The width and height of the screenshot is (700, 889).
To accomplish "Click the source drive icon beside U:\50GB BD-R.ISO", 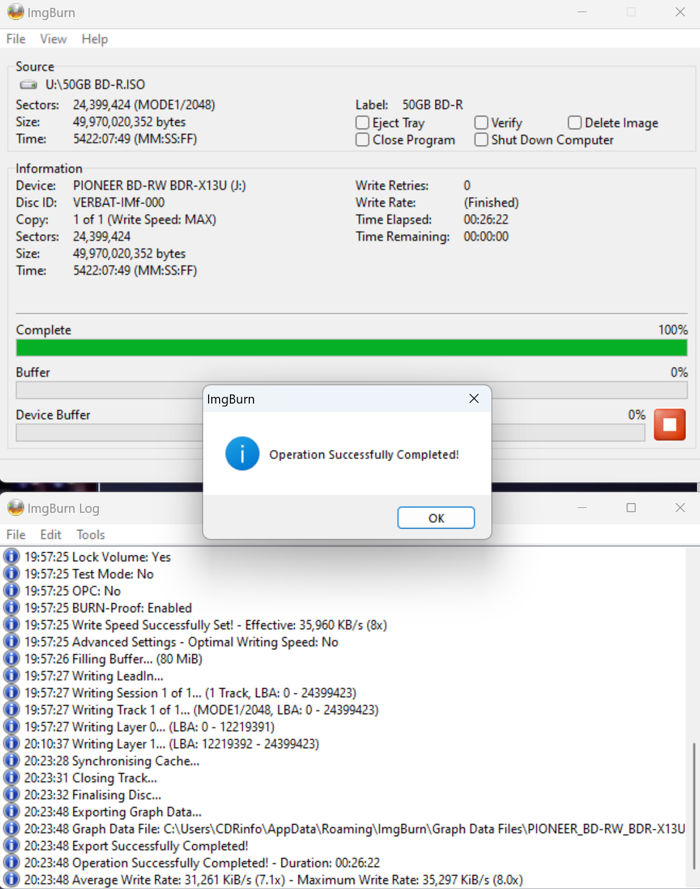I will tap(28, 85).
